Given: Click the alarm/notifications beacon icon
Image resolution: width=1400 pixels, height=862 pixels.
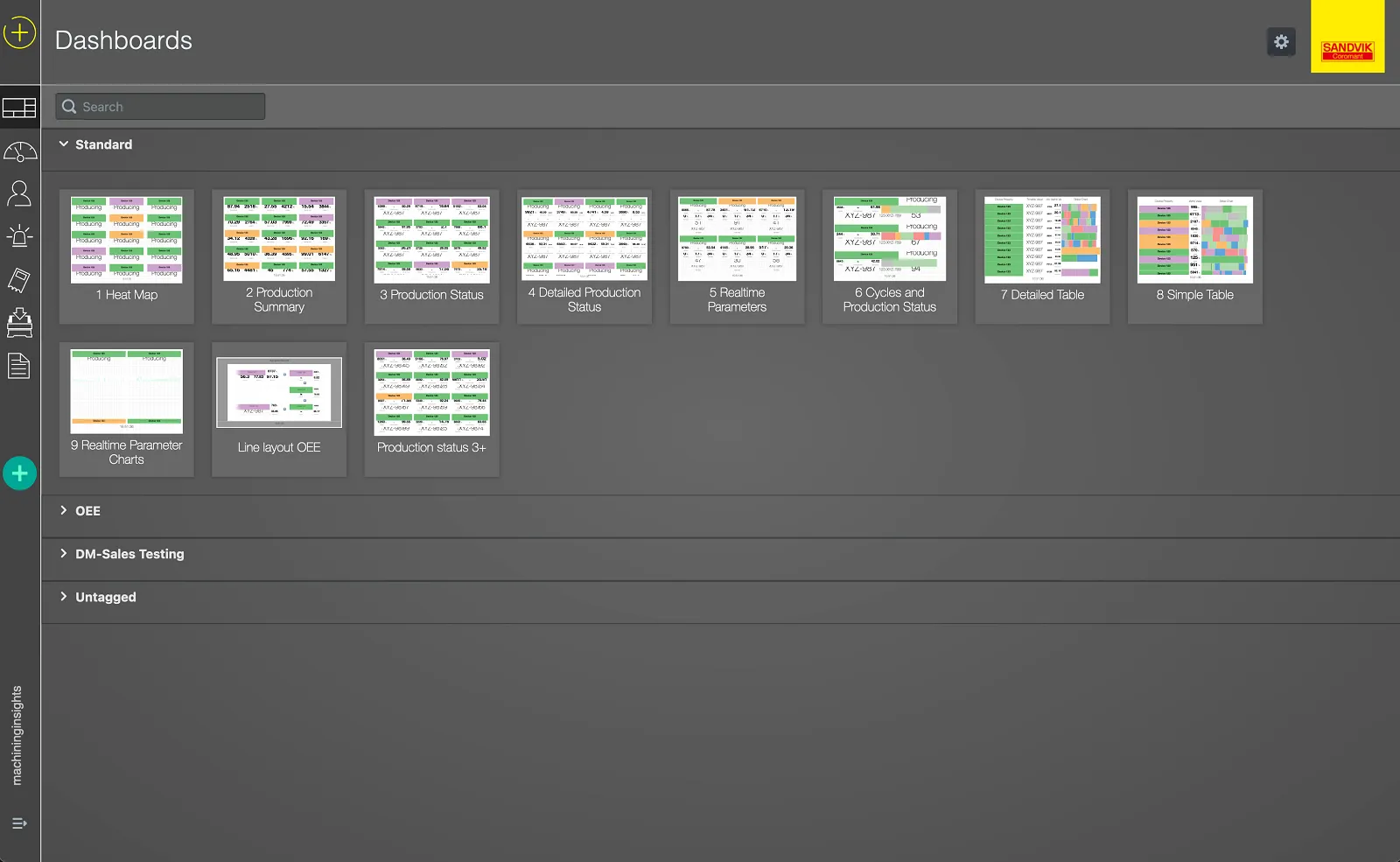Looking at the screenshot, I should 19,236.
